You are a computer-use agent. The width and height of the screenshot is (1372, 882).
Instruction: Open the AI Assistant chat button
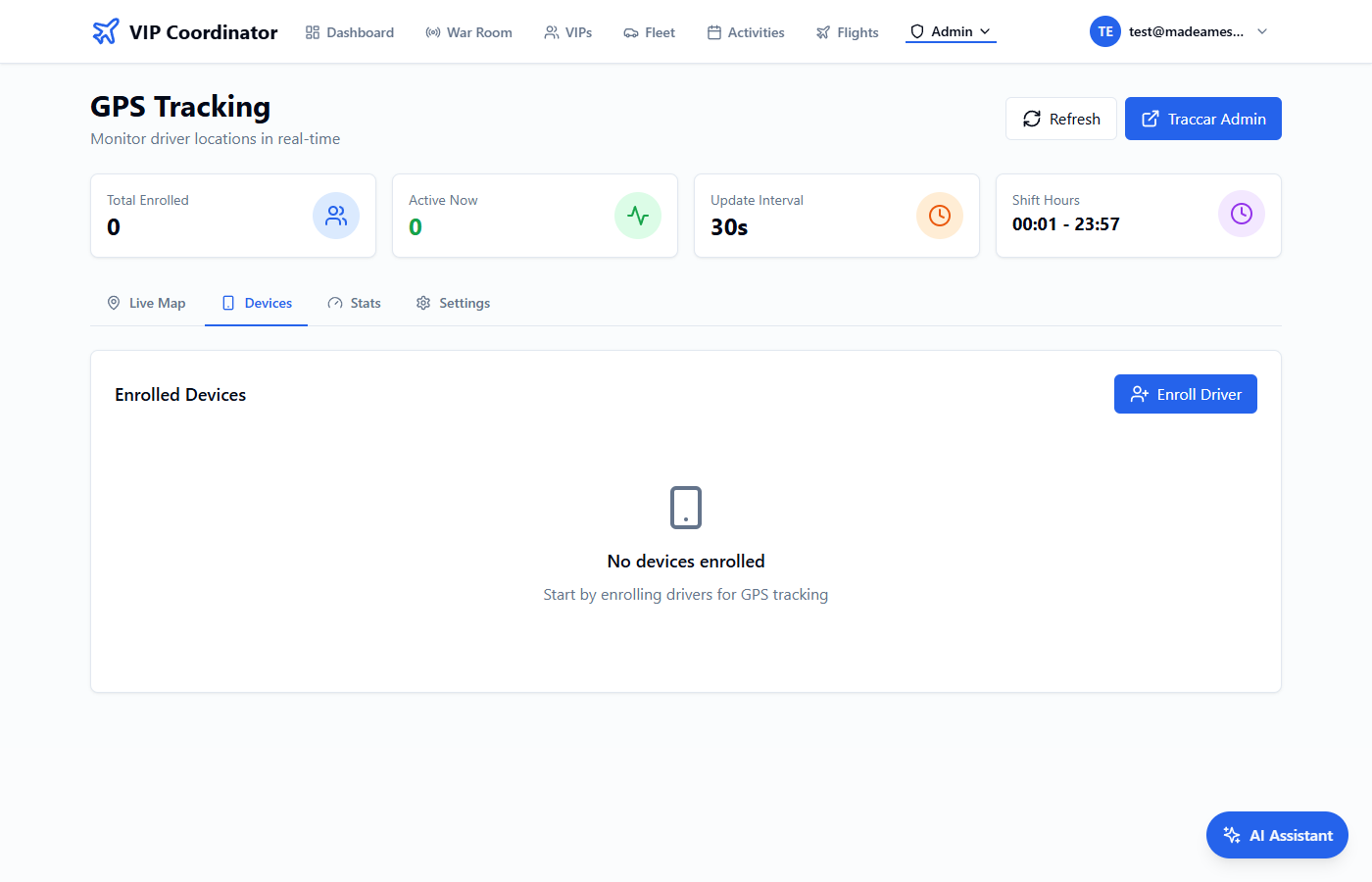pyautogui.click(x=1277, y=835)
